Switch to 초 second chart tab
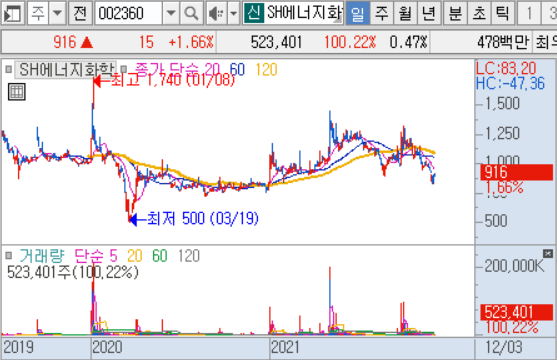Image resolution: width=557 pixels, height=360 pixels. click(x=479, y=14)
